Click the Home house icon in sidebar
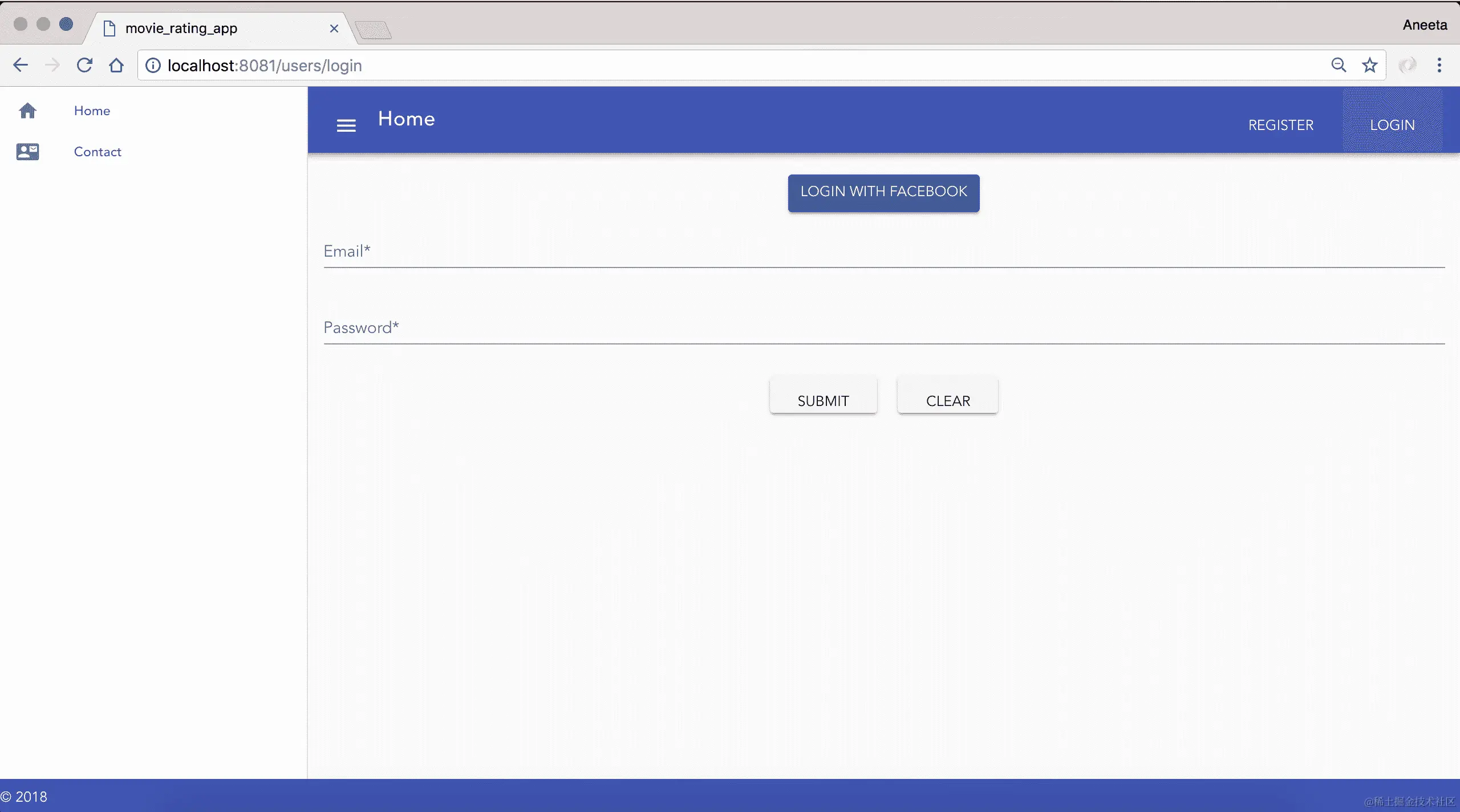 point(27,111)
